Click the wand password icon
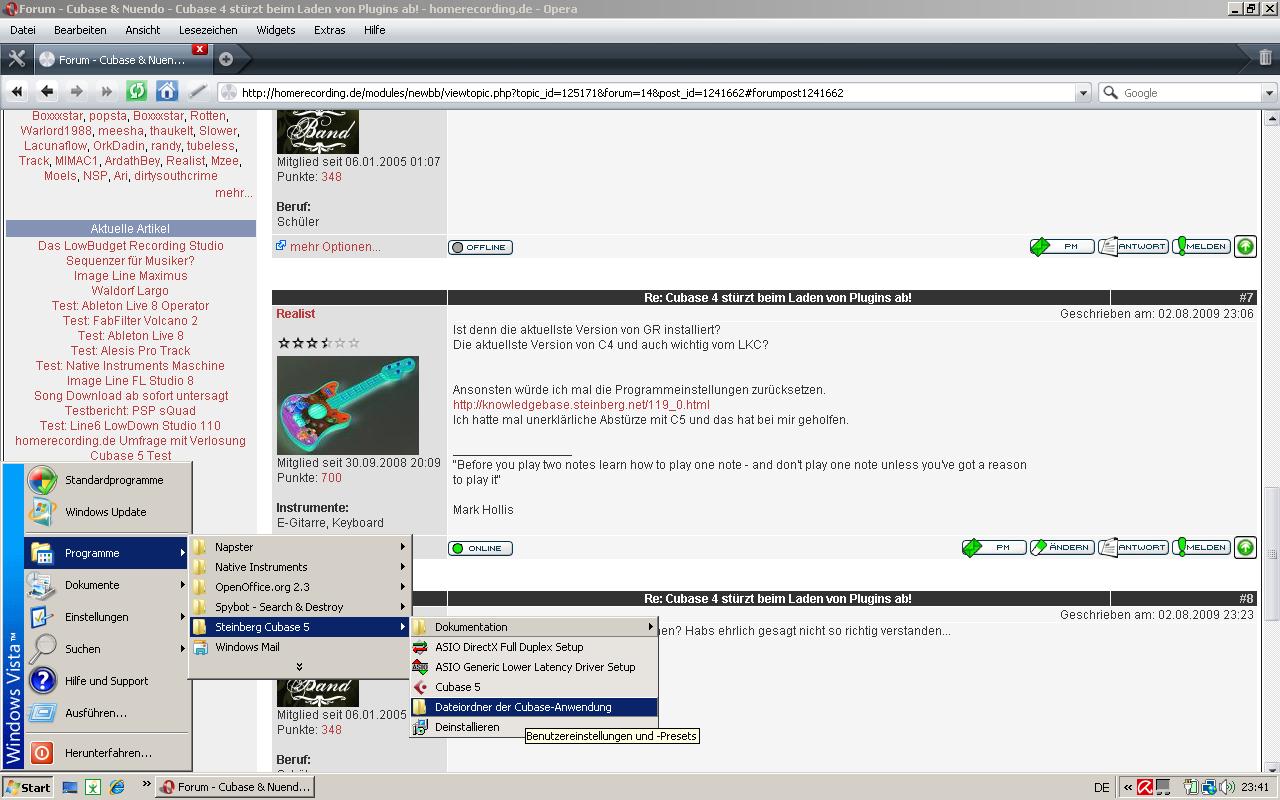 tap(197, 92)
